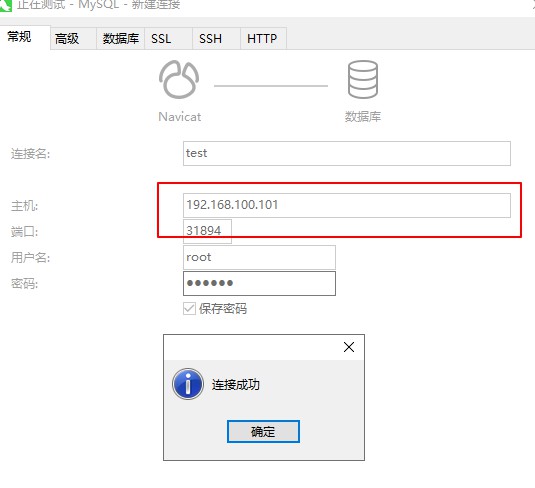Click the blue info icon in dialog
This screenshot has width=535, height=488.
click(188, 384)
